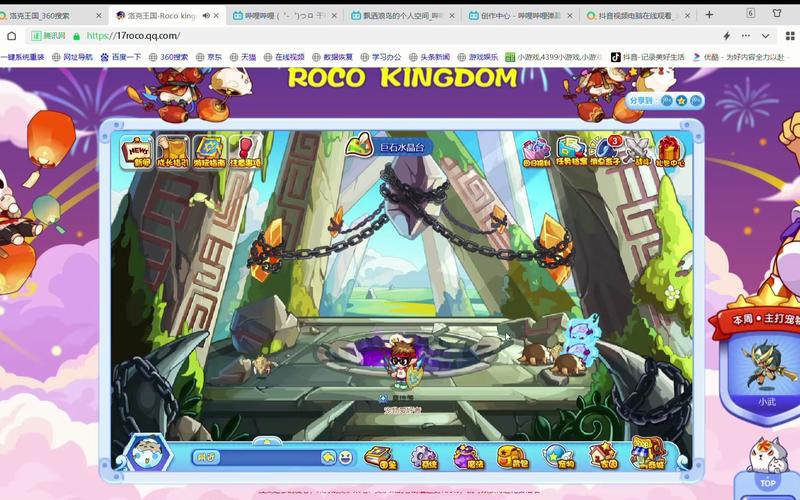Open the 学习办公 bookmark
This screenshot has height=500, width=800.
click(x=381, y=57)
